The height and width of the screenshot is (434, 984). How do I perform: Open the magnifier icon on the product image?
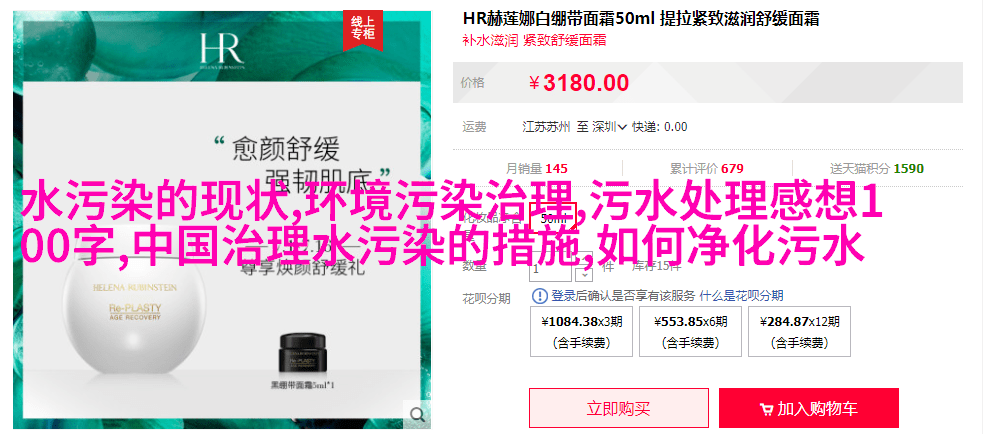click(417, 414)
